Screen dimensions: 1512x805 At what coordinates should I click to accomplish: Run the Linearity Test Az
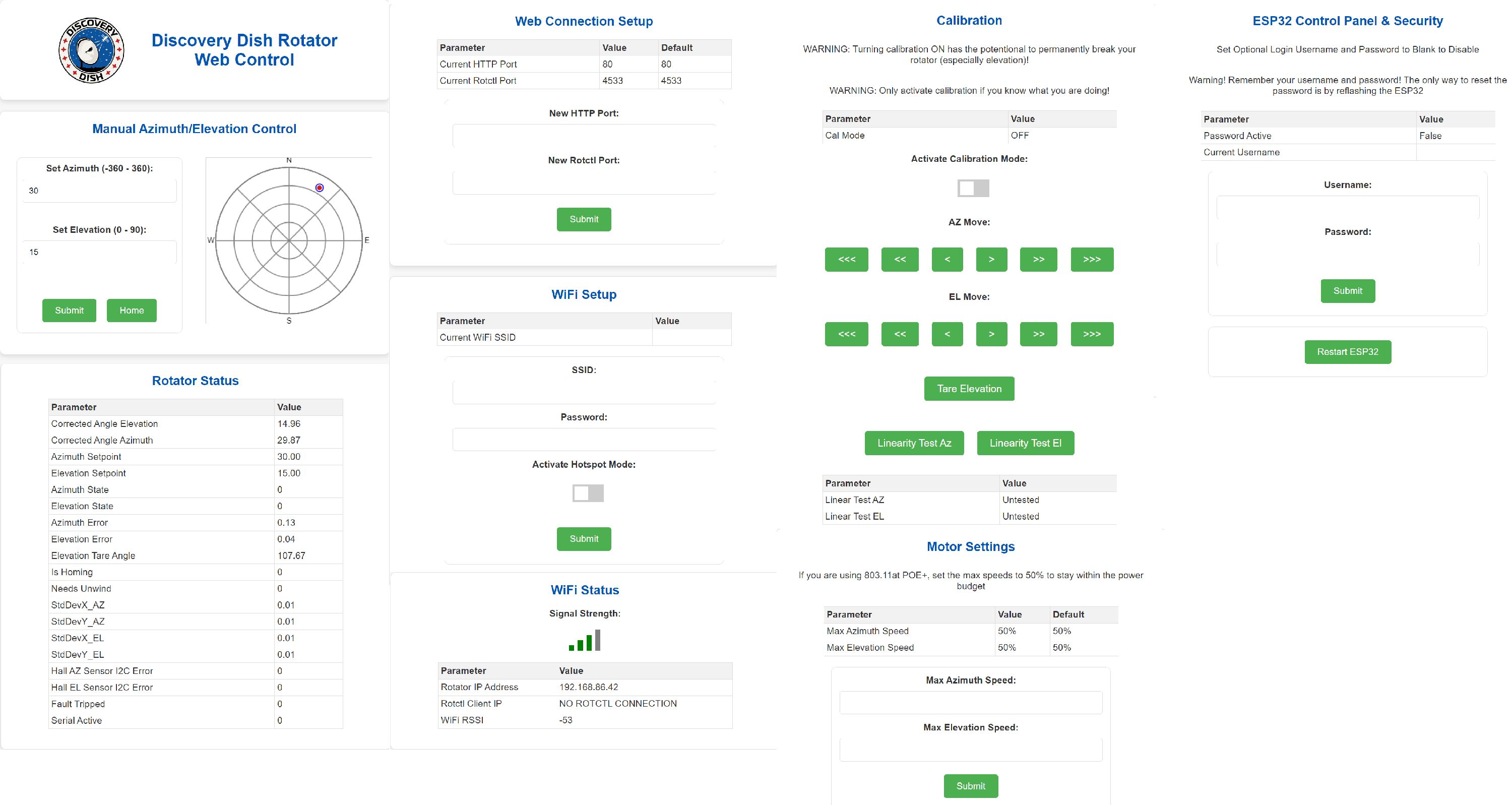914,443
